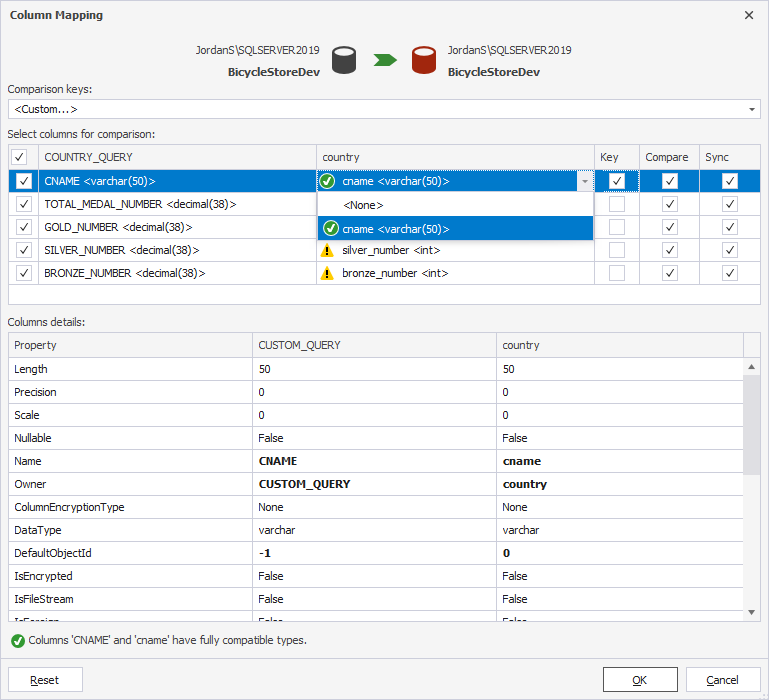This screenshot has height=700, width=769.
Task: Toggle the Compare checkbox for GOLD_NUMBER
Action: 670,227
